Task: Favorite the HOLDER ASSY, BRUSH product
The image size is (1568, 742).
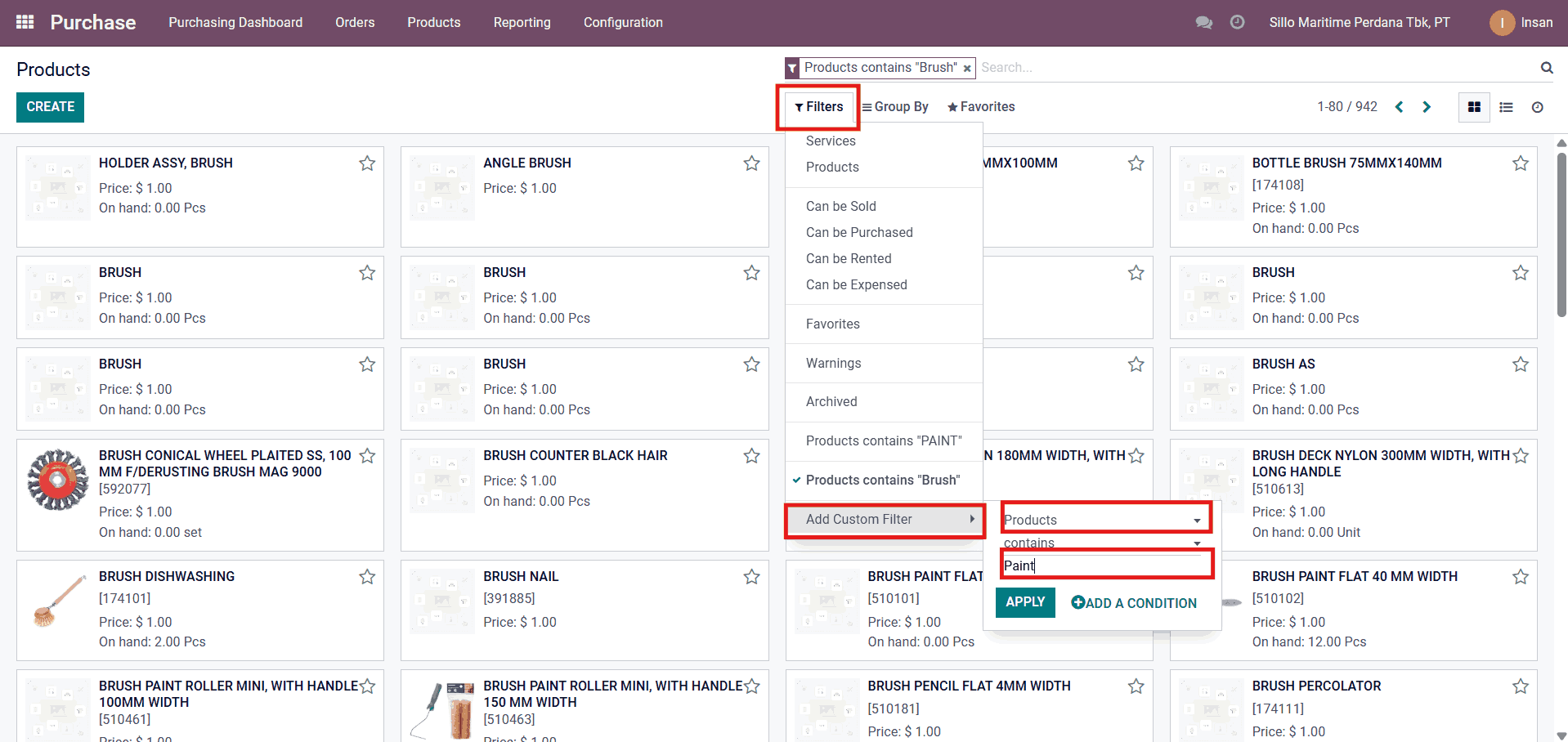Action: [367, 163]
